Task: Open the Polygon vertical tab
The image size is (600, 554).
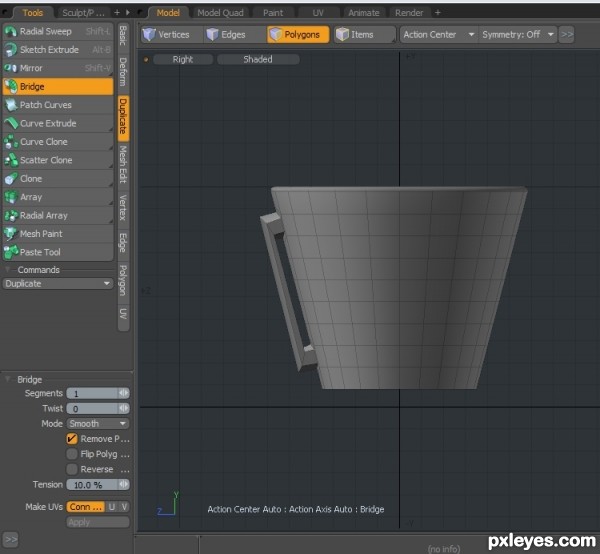Action: coord(123,280)
